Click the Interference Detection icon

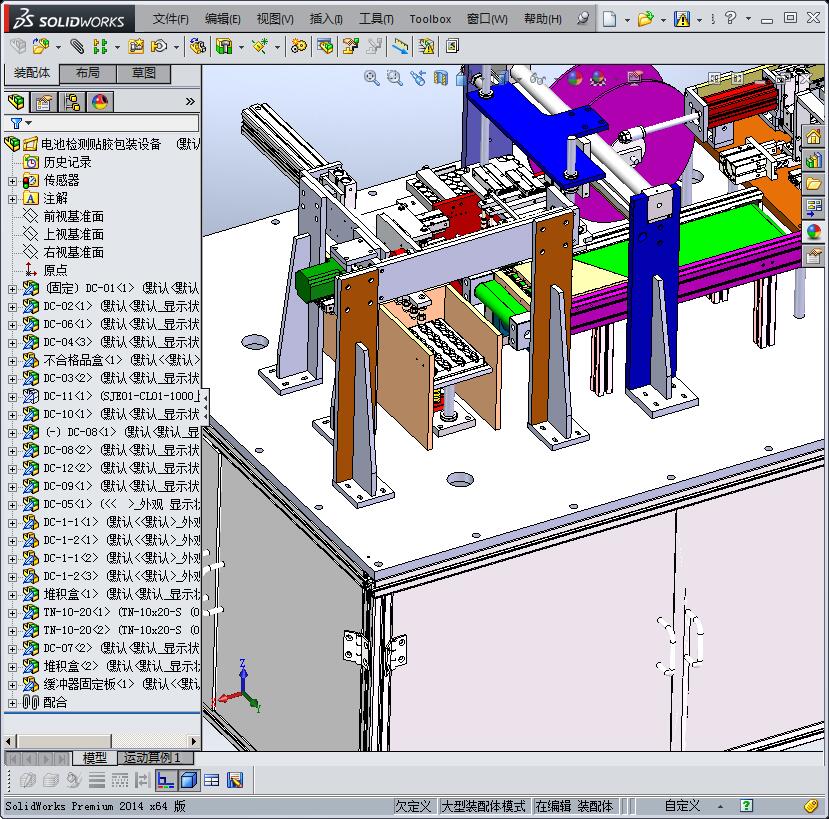[x=400, y=47]
